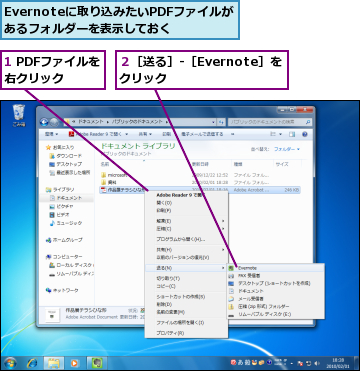Toggle the preview pane icon in toolbar

click(292, 134)
